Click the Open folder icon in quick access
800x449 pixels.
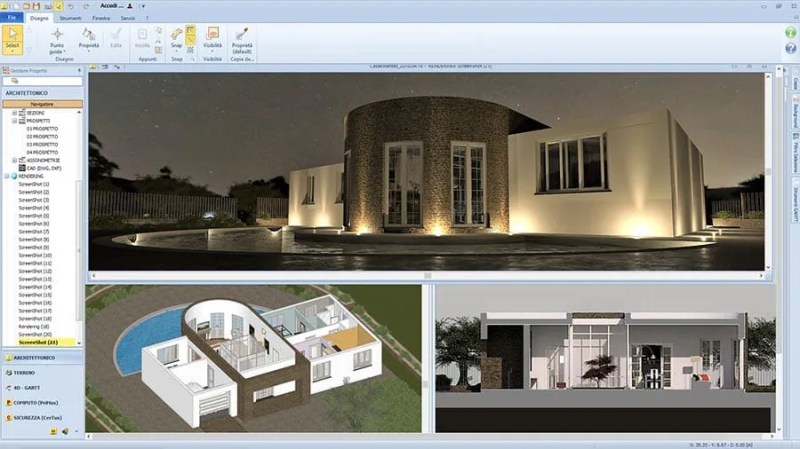26,6
